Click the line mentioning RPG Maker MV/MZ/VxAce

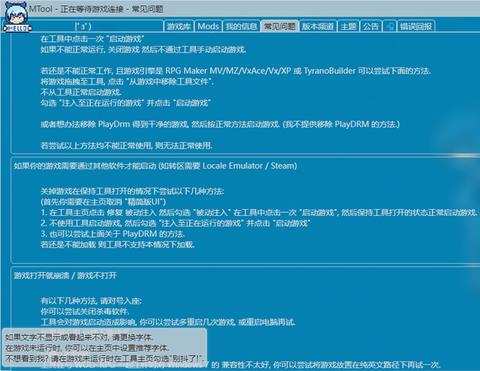[x=236, y=71]
